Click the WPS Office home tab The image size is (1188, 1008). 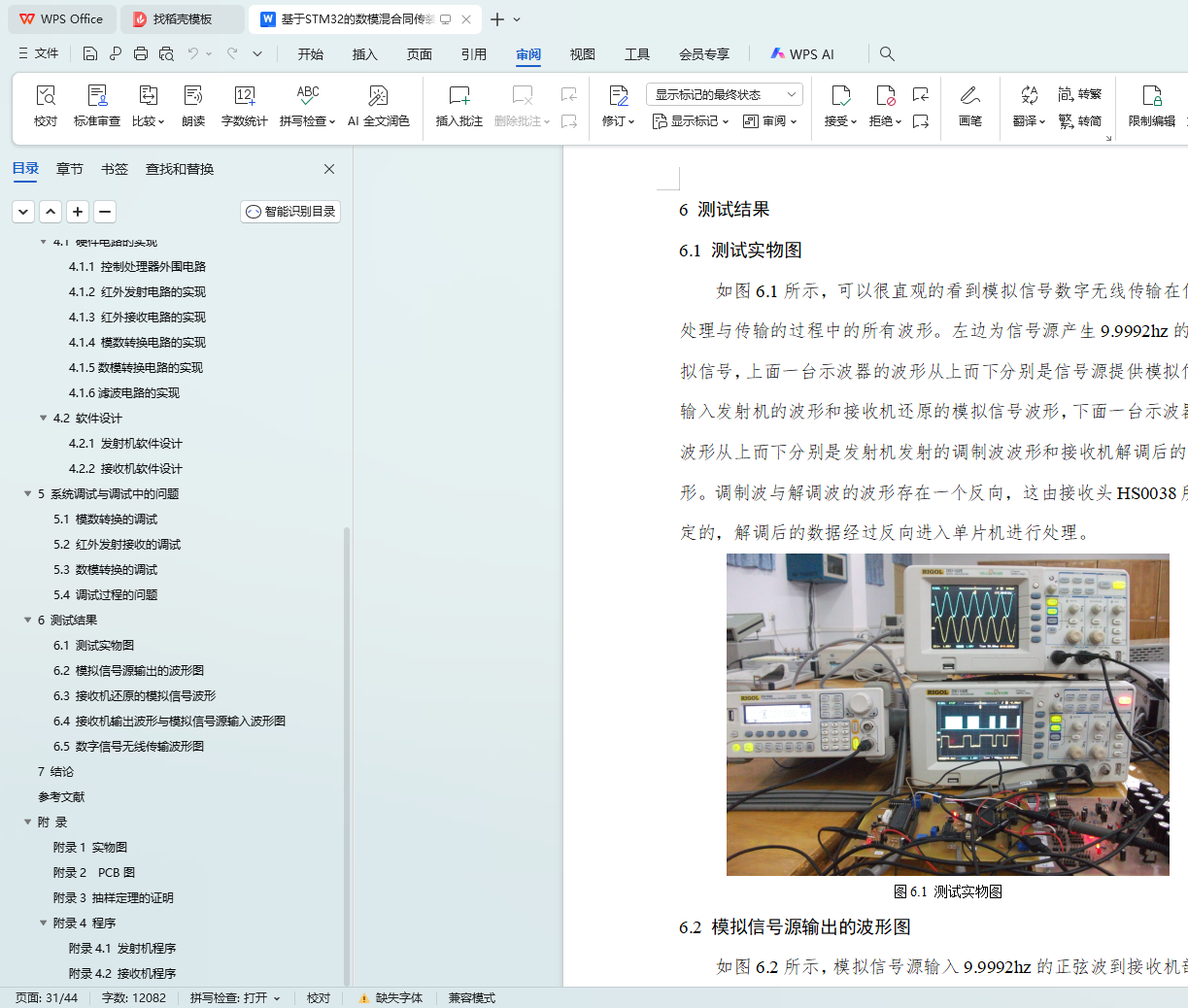coord(60,19)
